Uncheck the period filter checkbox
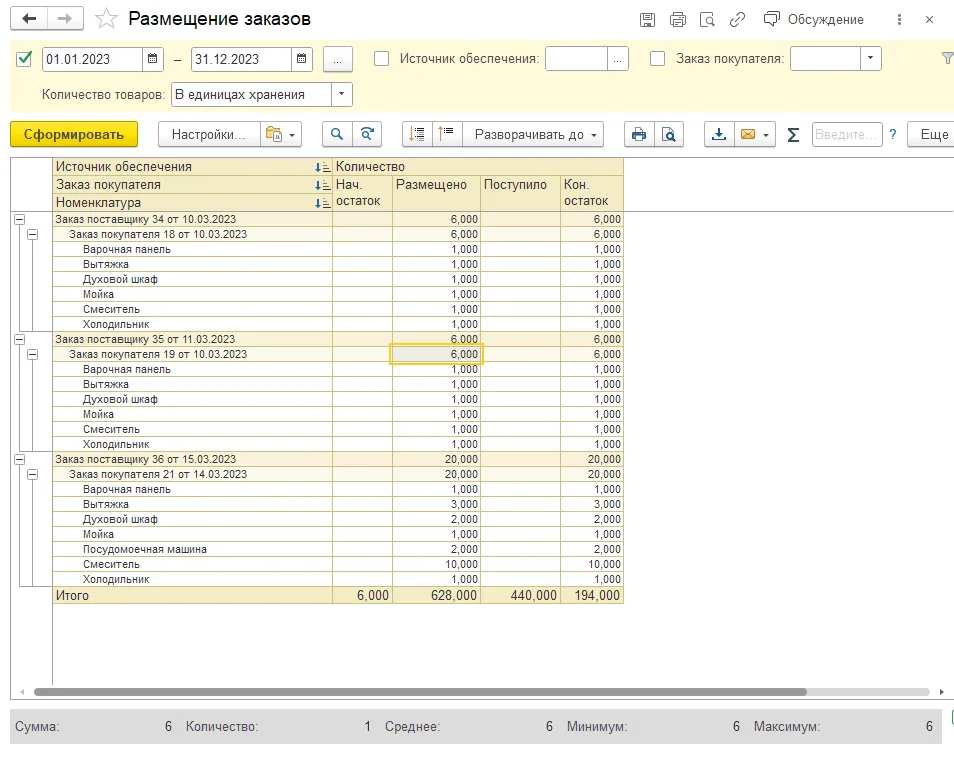 pos(24,59)
